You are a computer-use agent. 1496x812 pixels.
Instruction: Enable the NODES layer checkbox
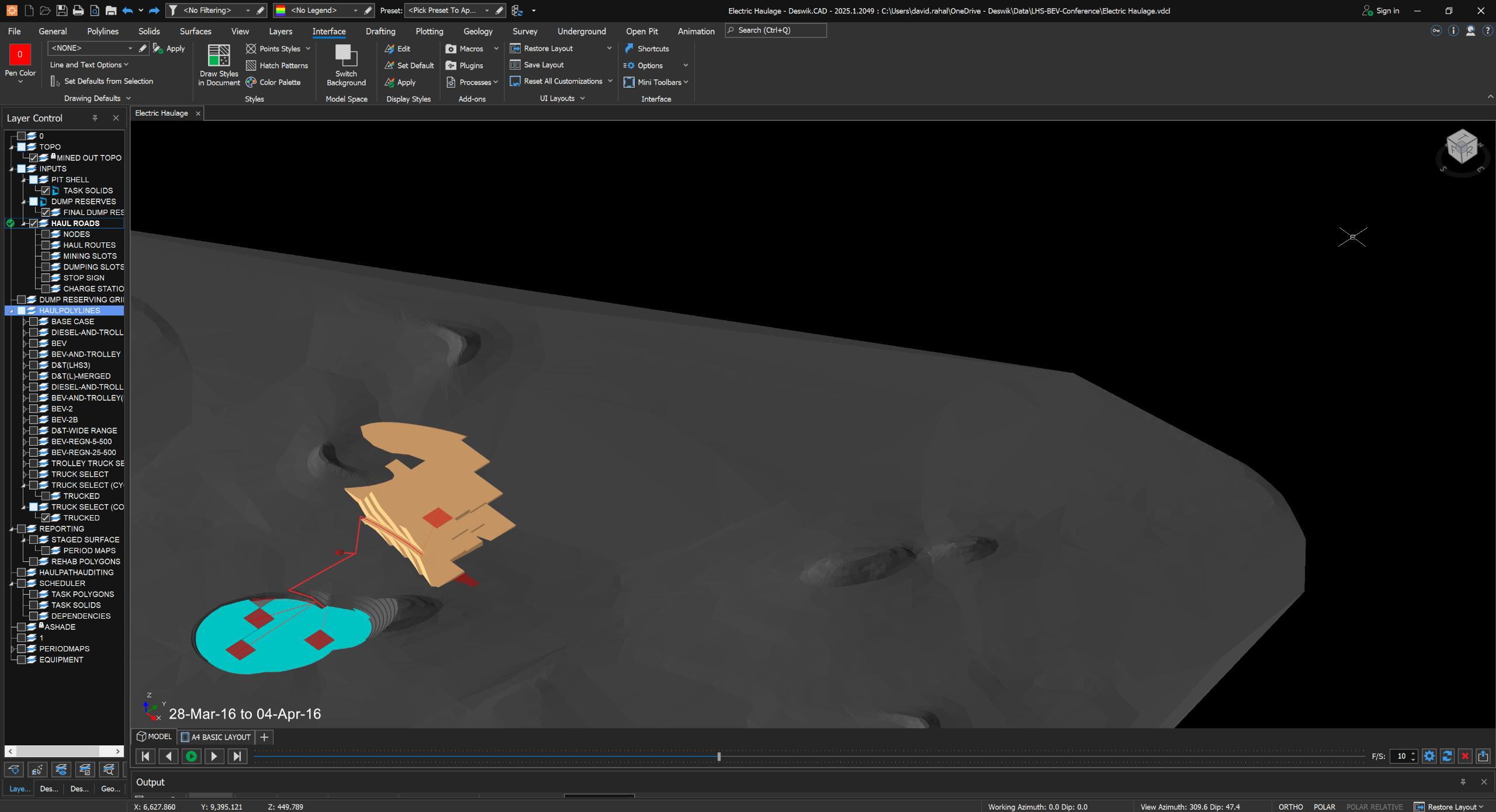coord(46,234)
